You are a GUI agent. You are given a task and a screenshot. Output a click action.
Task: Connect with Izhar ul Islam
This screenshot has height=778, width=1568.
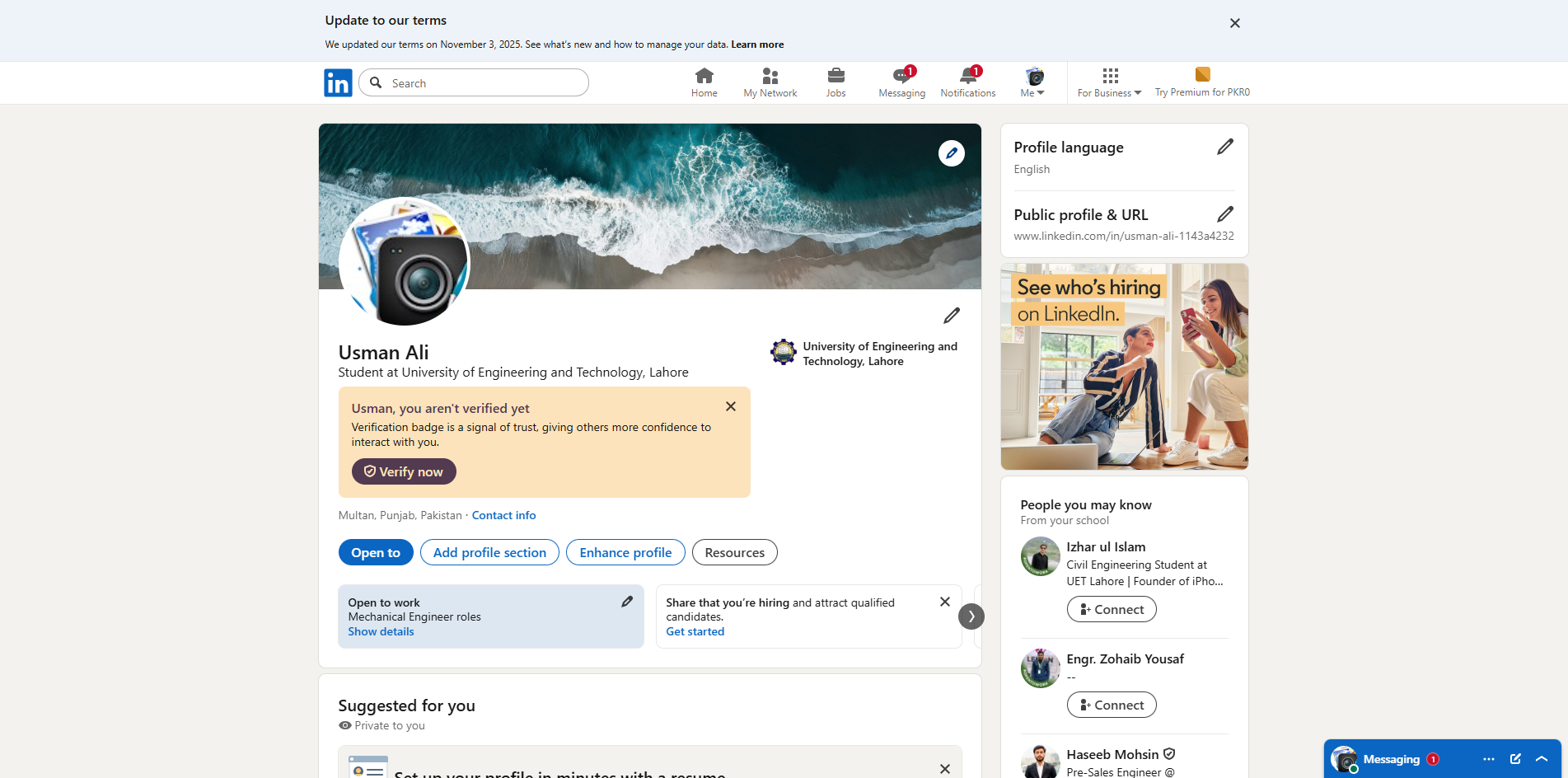point(1111,609)
